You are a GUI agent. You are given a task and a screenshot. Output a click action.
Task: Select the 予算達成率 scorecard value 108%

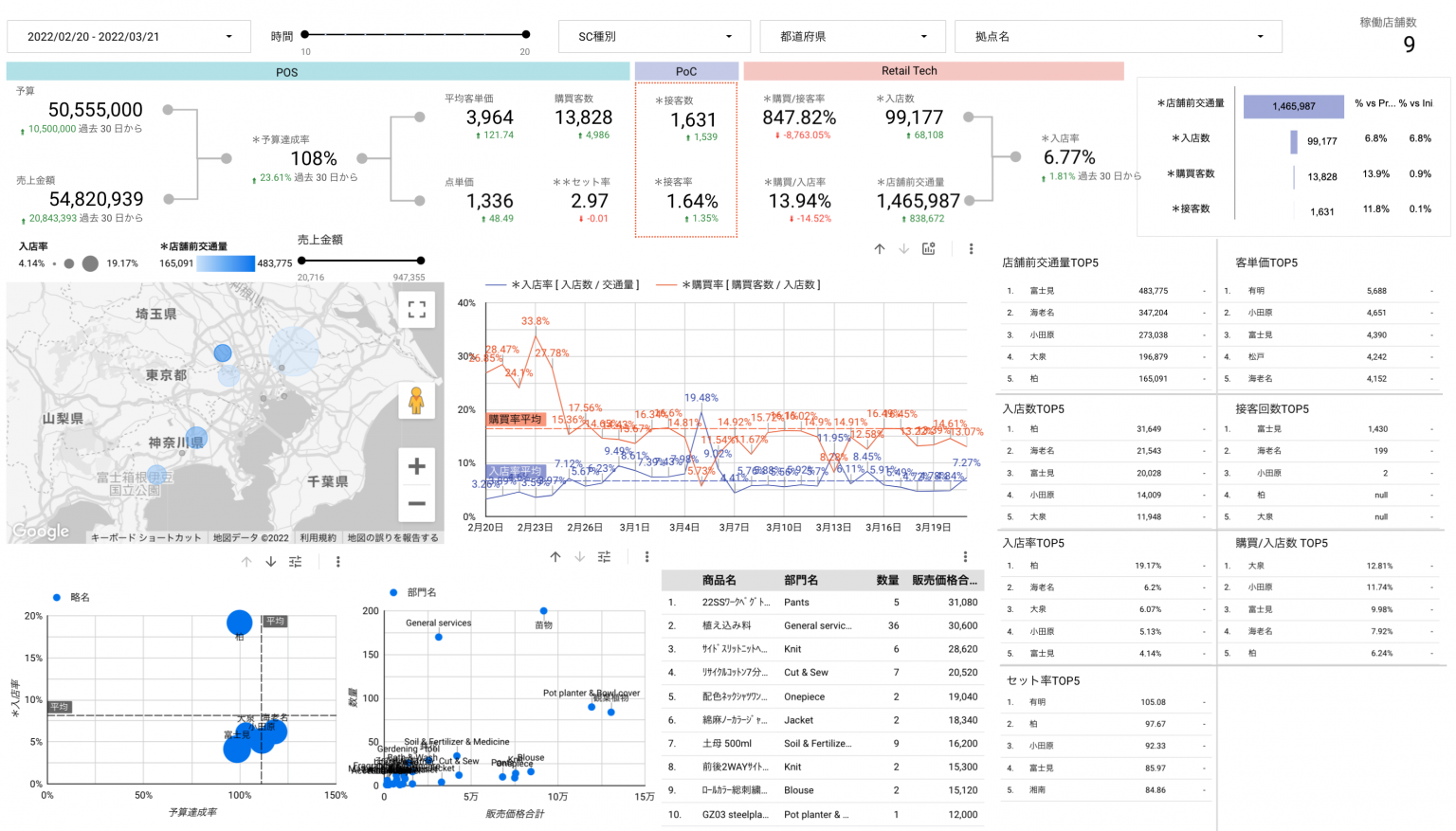[x=314, y=158]
